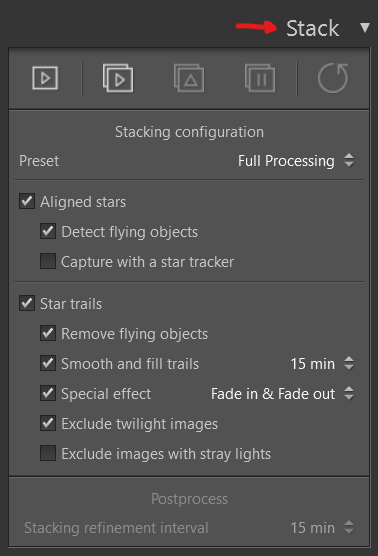Click the single-image play icon
This screenshot has width=378, height=556.
point(45,78)
